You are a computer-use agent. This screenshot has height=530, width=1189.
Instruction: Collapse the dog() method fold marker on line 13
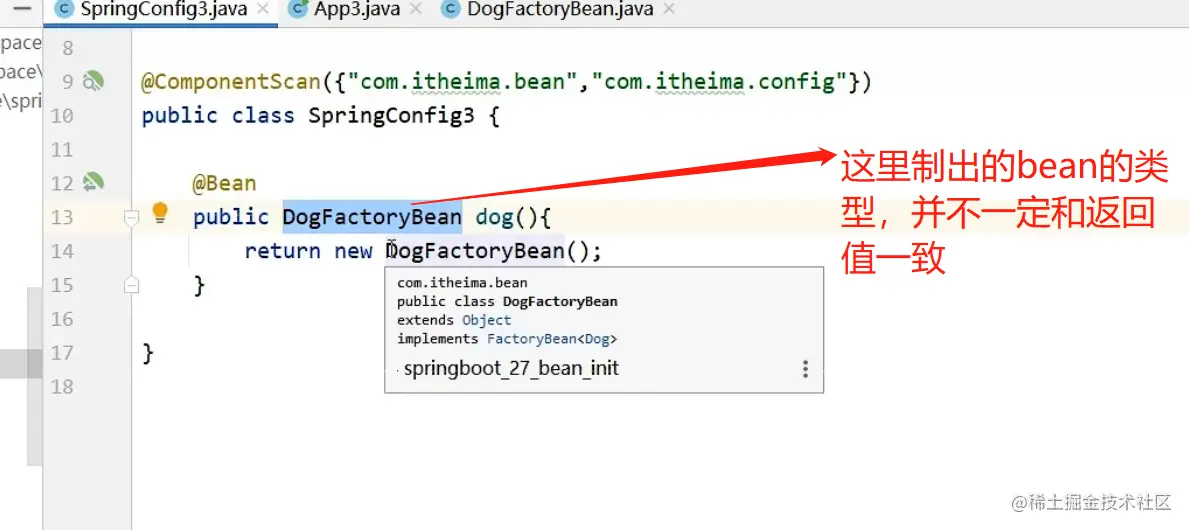131,218
